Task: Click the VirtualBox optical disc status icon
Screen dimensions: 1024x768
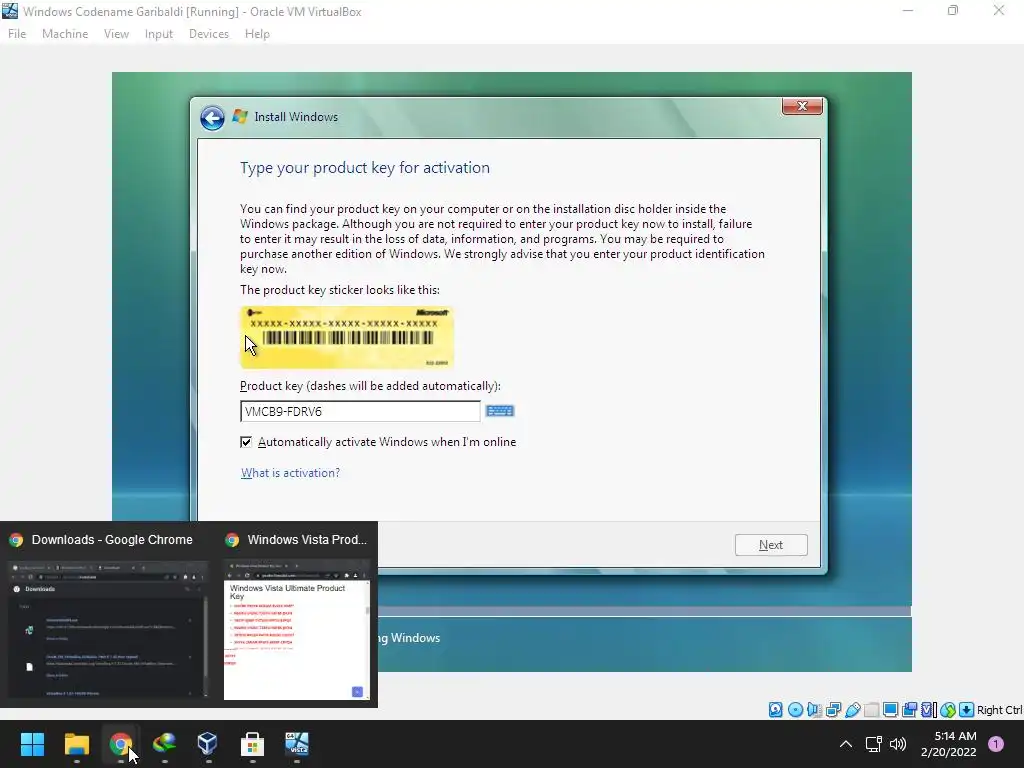Action: coord(795,709)
